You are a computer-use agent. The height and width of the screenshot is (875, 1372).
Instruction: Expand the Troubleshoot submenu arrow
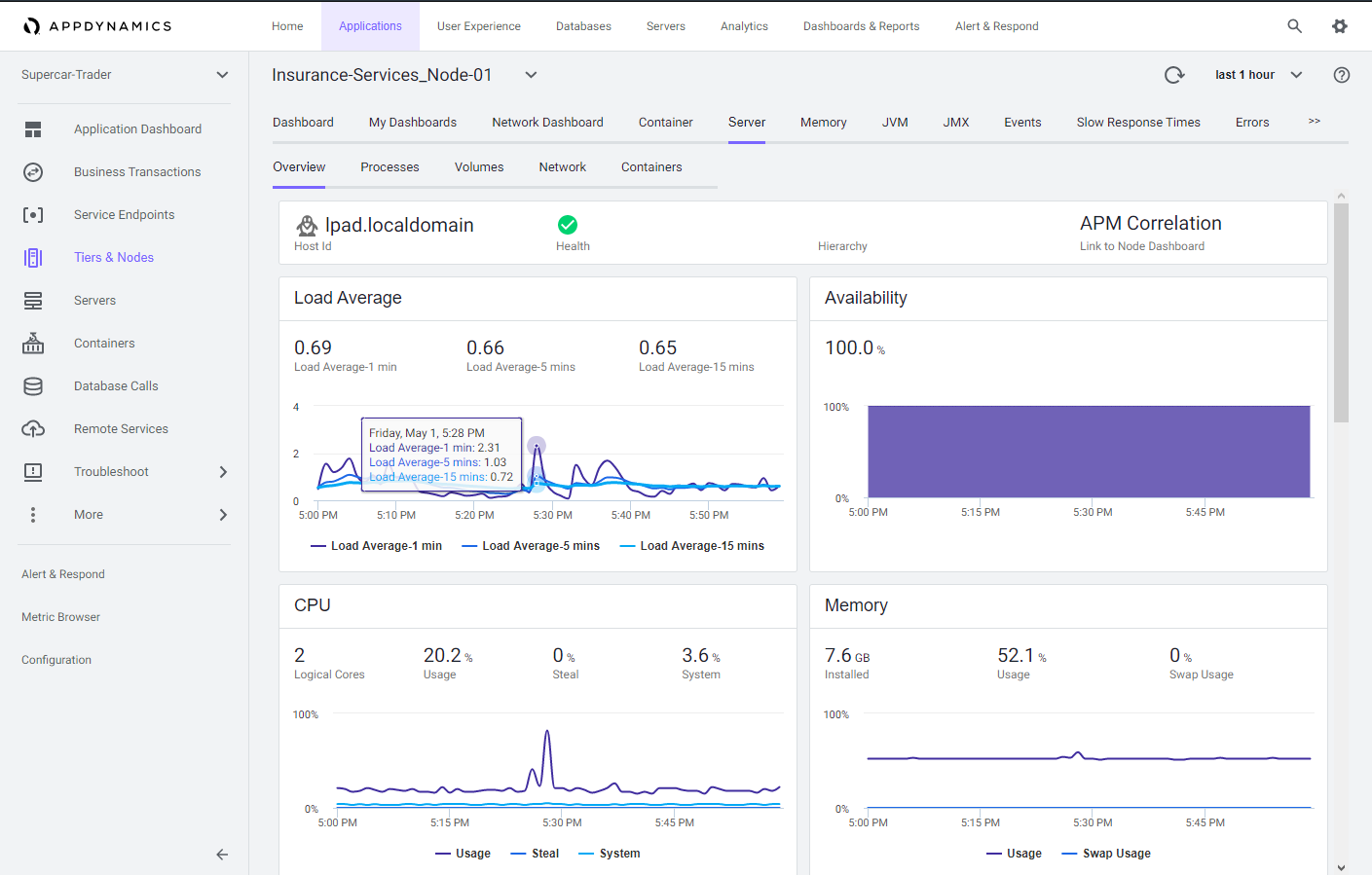[x=223, y=472]
